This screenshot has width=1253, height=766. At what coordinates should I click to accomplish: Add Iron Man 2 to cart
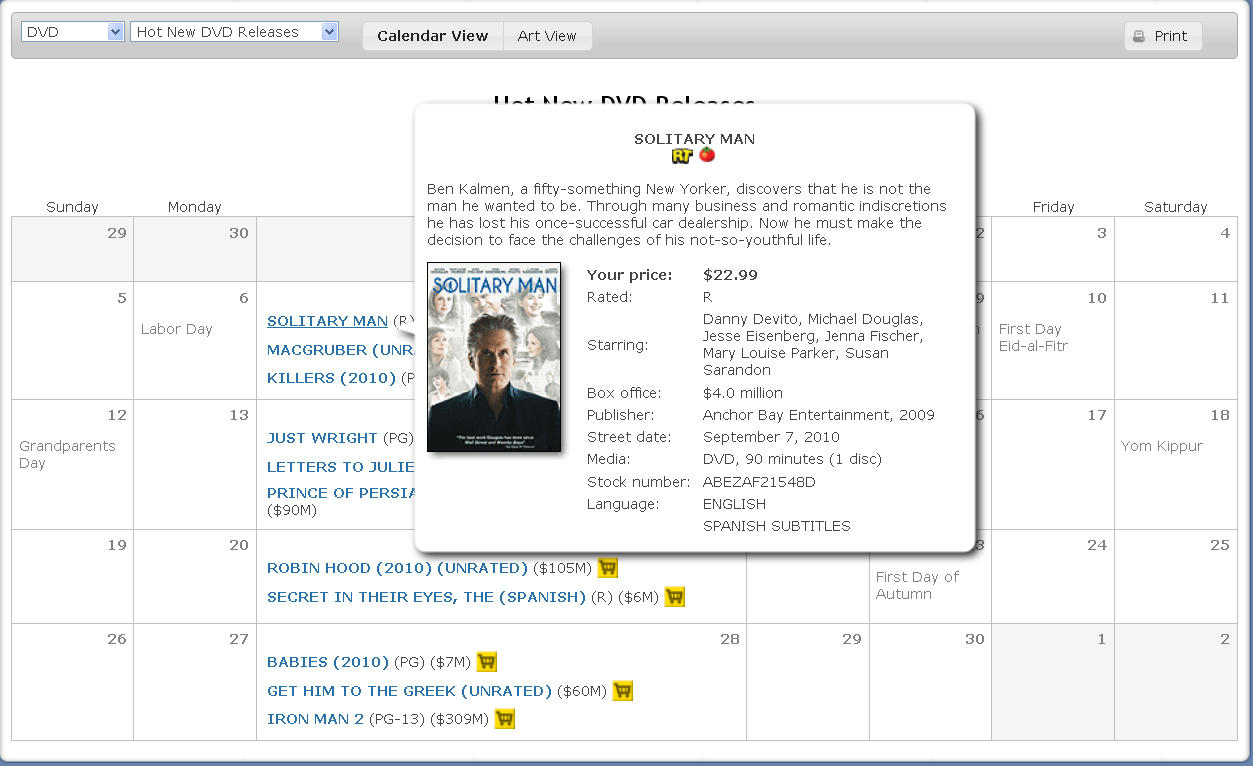[x=505, y=719]
